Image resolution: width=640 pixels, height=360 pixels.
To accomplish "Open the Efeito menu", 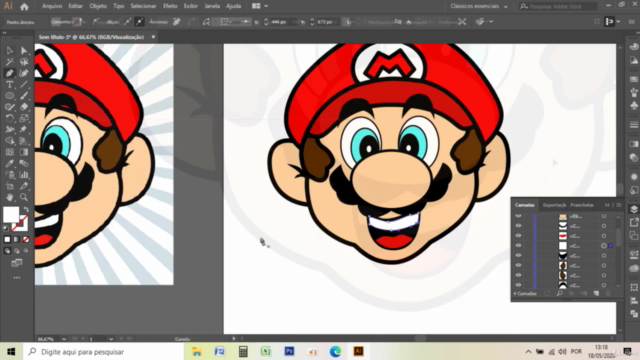I will pos(170,6).
